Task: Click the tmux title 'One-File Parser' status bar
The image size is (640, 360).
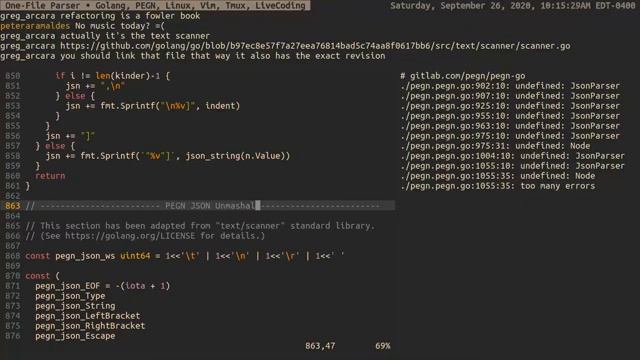Action: coord(155,5)
